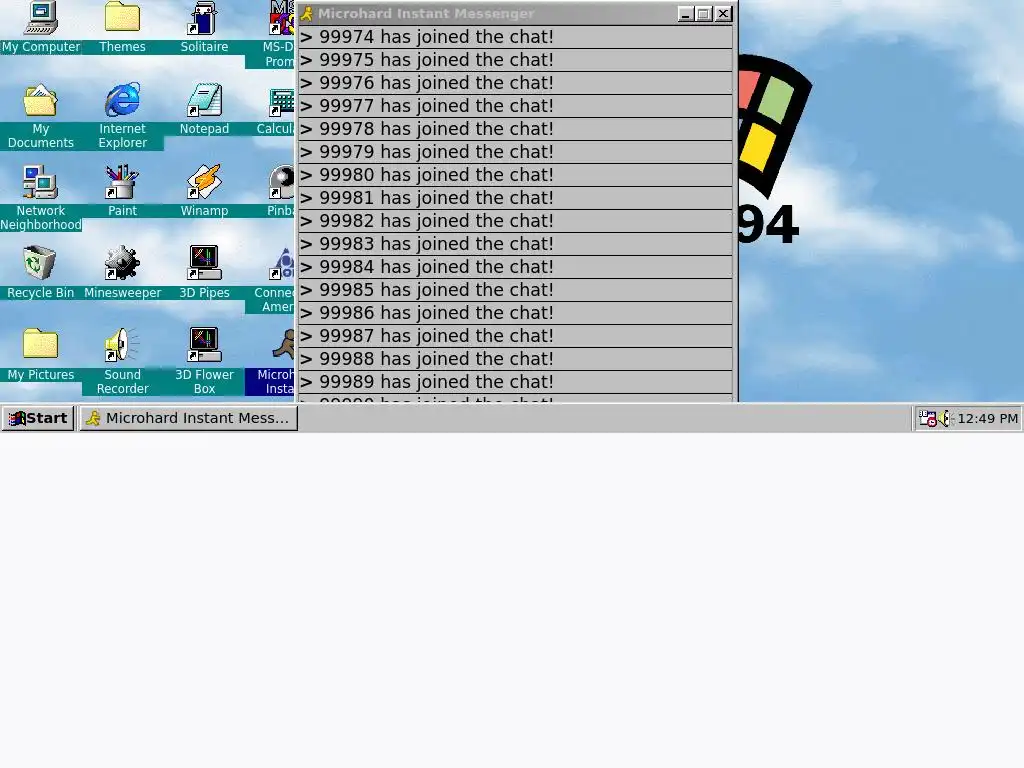Minimize the Microhard Instant Messenger window
This screenshot has width=1024, height=768.
[x=685, y=14]
